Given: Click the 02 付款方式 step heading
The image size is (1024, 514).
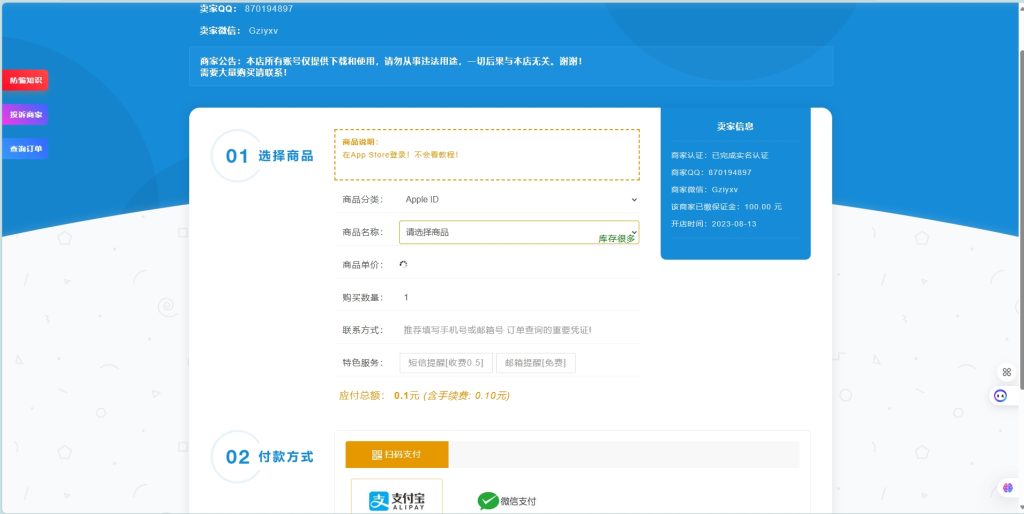Looking at the screenshot, I should pyautogui.click(x=269, y=457).
